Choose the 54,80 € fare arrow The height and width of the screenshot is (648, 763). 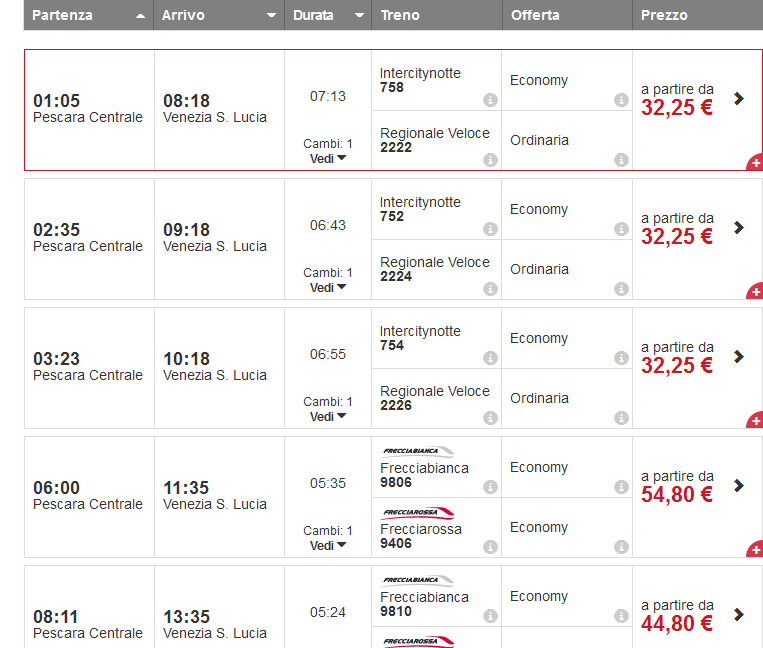(x=739, y=486)
